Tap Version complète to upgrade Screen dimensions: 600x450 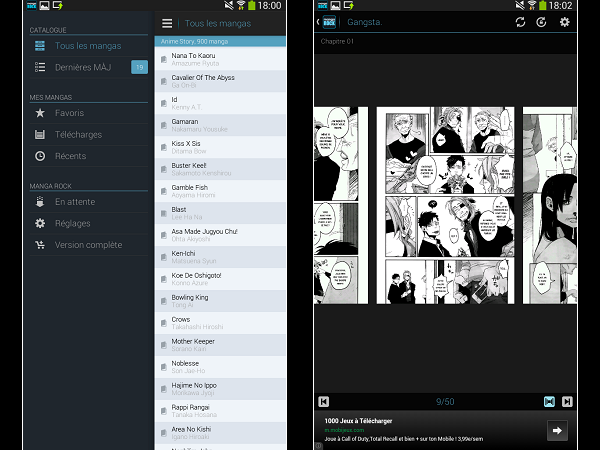coord(88,245)
